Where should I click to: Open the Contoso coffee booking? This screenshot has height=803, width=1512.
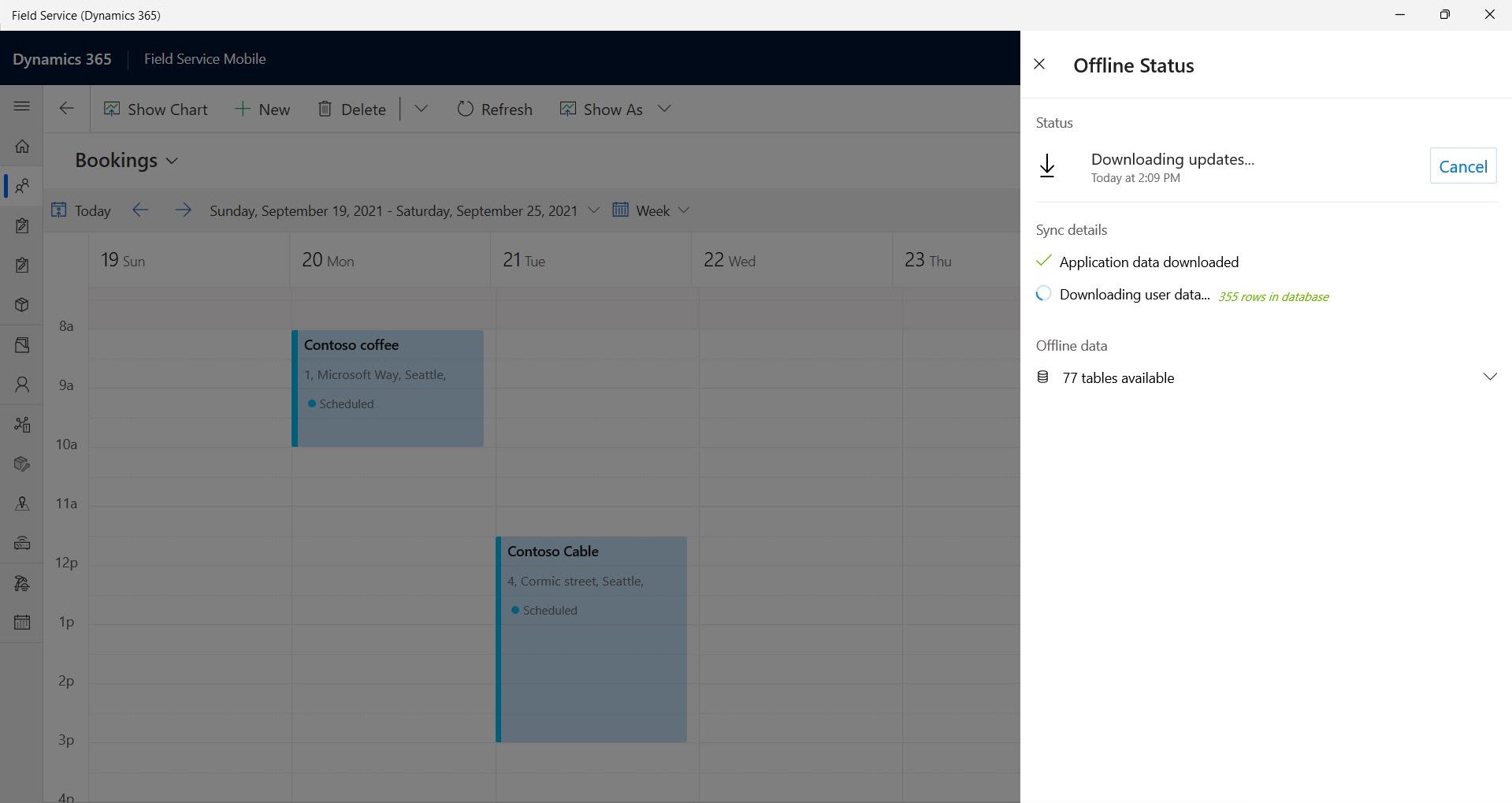click(x=388, y=388)
